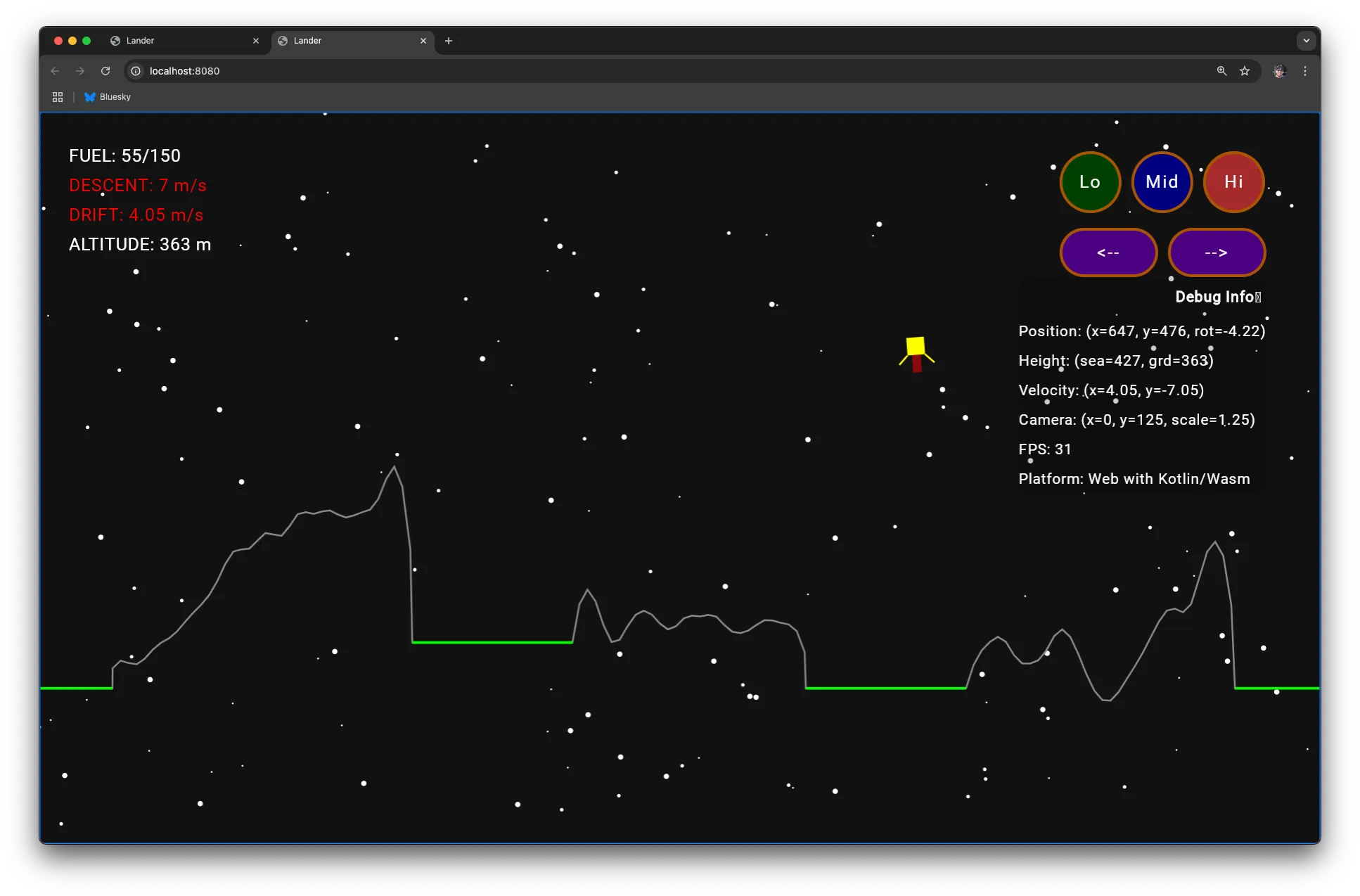The image size is (1360, 896).
Task: Open the tab groups grid icon
Action: point(57,96)
